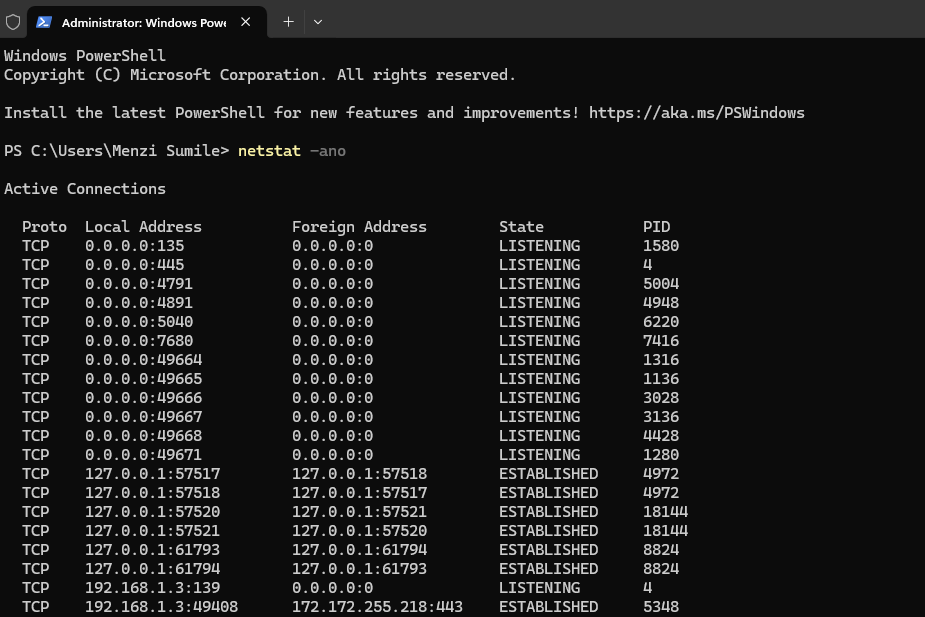This screenshot has height=617, width=925.
Task: Click the Proto column header
Action: (44, 227)
